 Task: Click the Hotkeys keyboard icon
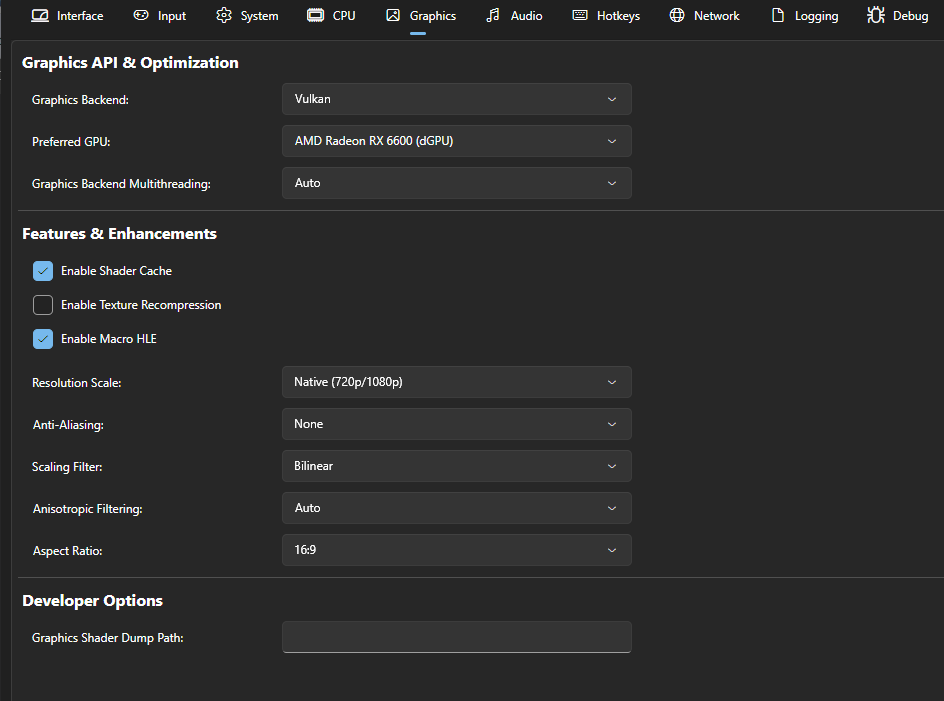click(580, 15)
